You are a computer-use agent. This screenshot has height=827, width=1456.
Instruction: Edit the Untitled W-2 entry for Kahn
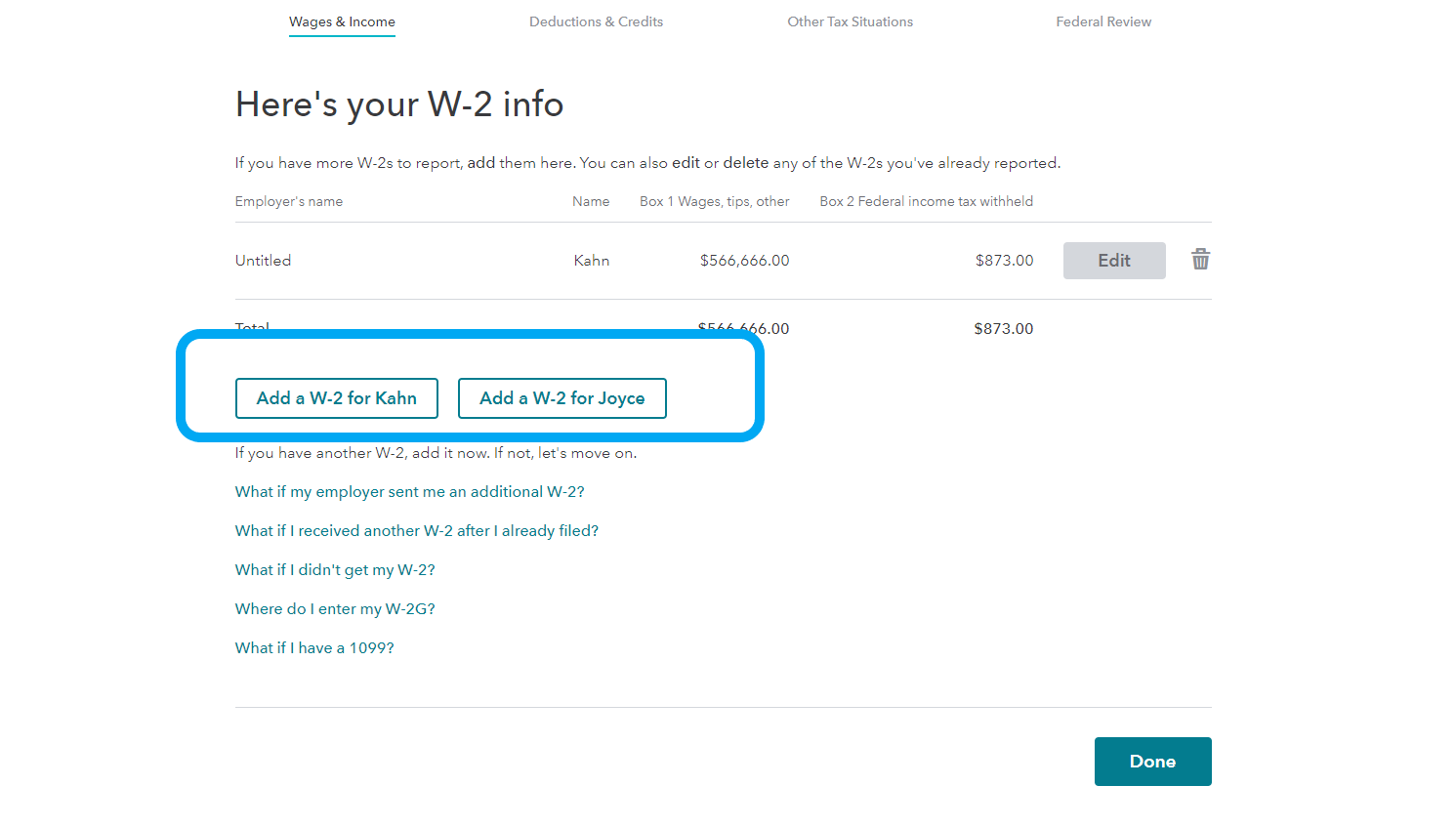click(x=1114, y=260)
